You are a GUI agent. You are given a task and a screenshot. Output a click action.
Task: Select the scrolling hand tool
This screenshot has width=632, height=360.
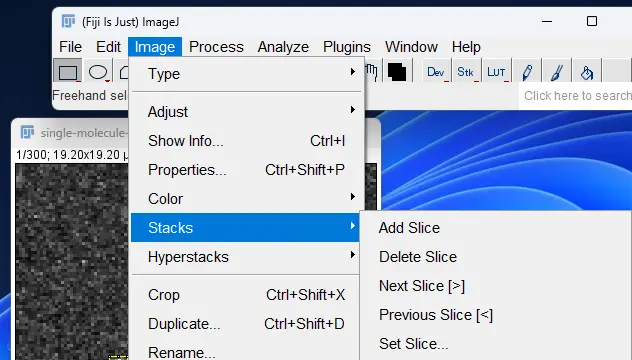(x=372, y=72)
